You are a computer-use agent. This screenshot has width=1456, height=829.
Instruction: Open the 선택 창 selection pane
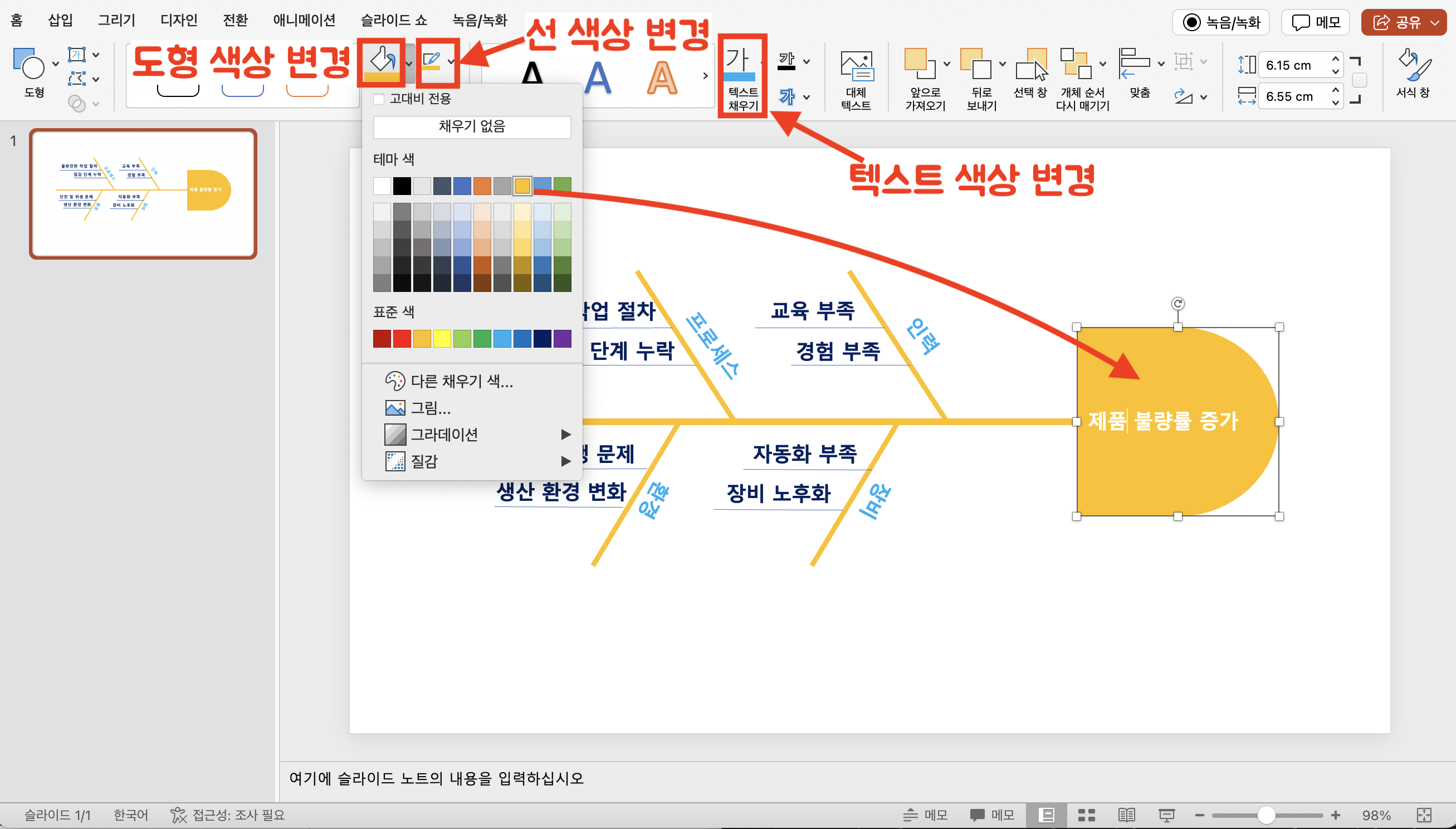click(x=1030, y=74)
